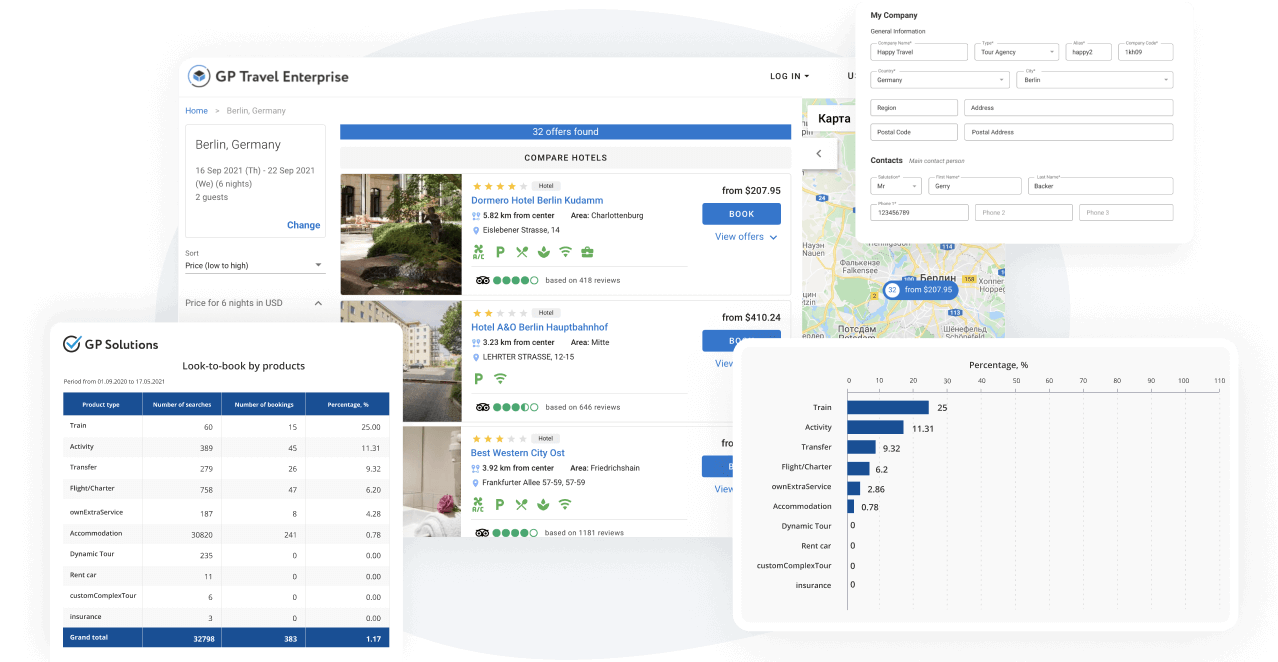Click Best Western's air conditioning icon
The height and width of the screenshot is (662, 1278).
click(479, 505)
